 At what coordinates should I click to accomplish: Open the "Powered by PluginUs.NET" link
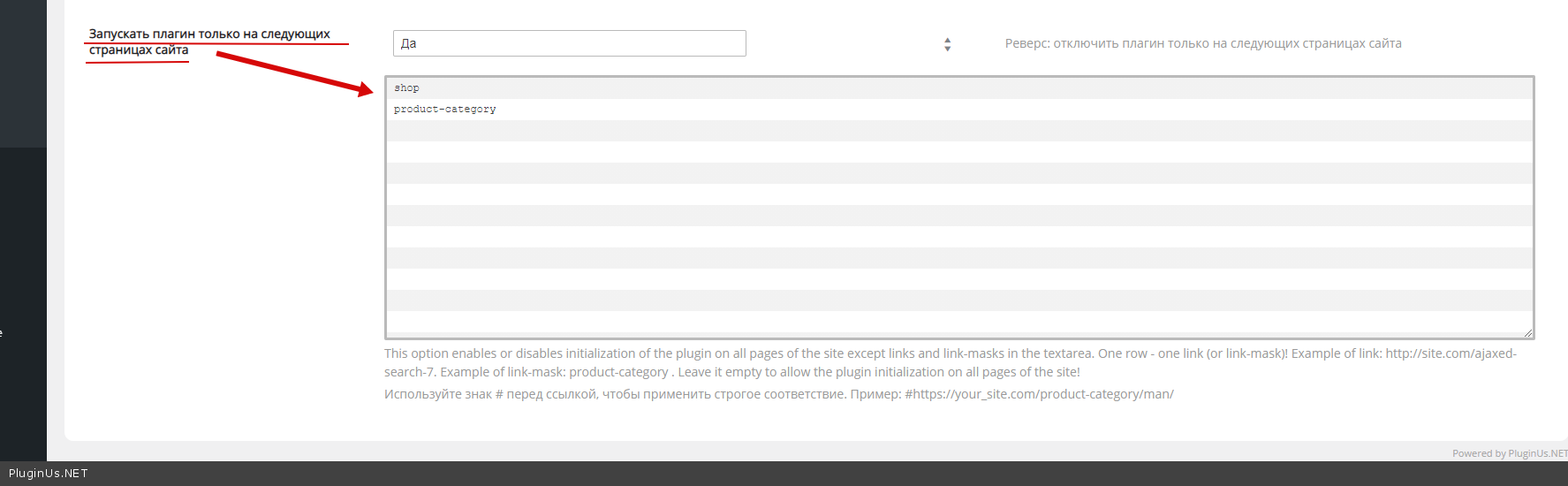pos(1509,453)
